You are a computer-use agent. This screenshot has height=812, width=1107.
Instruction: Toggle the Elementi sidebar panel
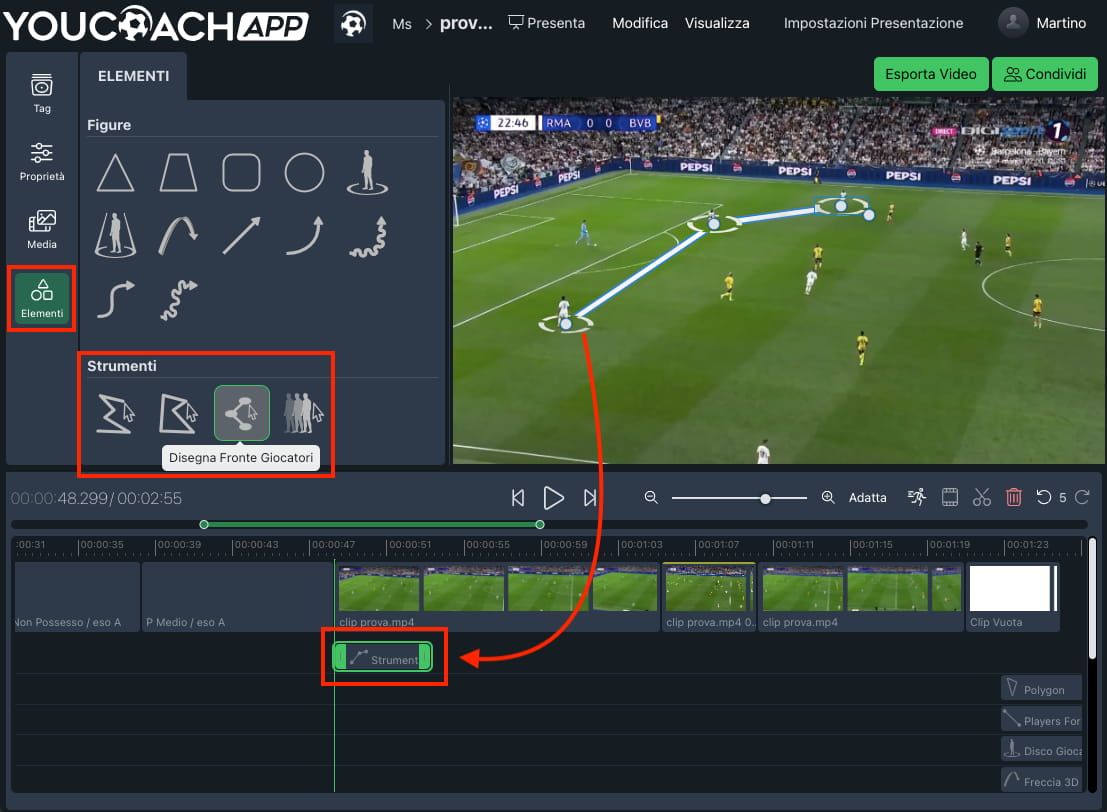click(41, 298)
